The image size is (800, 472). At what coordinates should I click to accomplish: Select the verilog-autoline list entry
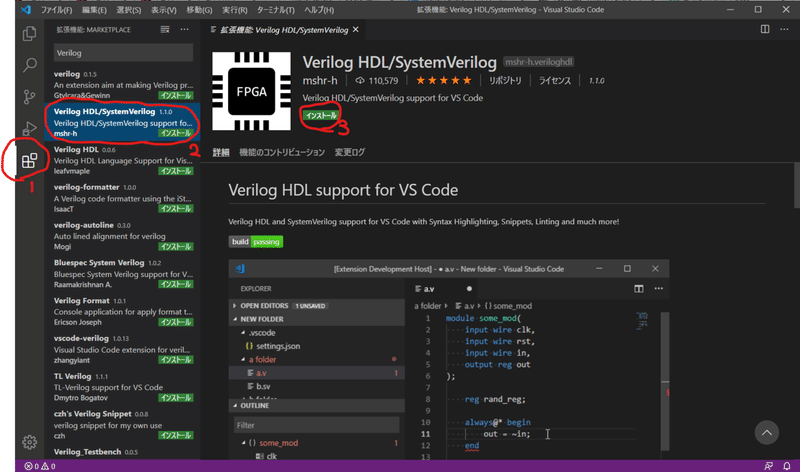tap(122, 236)
